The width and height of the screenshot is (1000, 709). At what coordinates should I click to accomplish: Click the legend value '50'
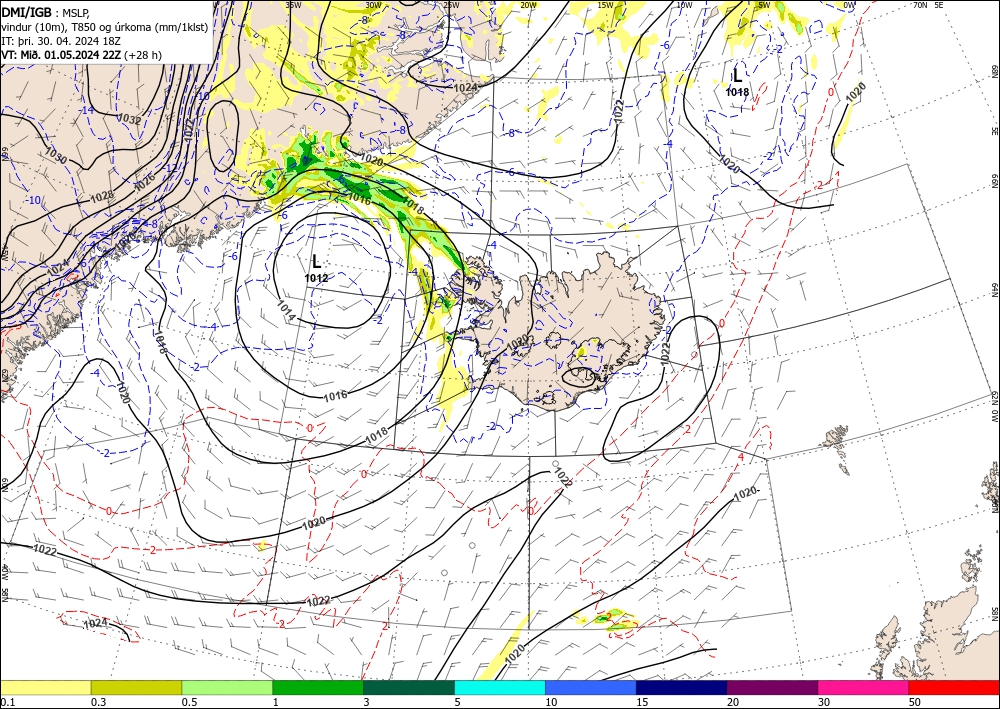(x=915, y=702)
